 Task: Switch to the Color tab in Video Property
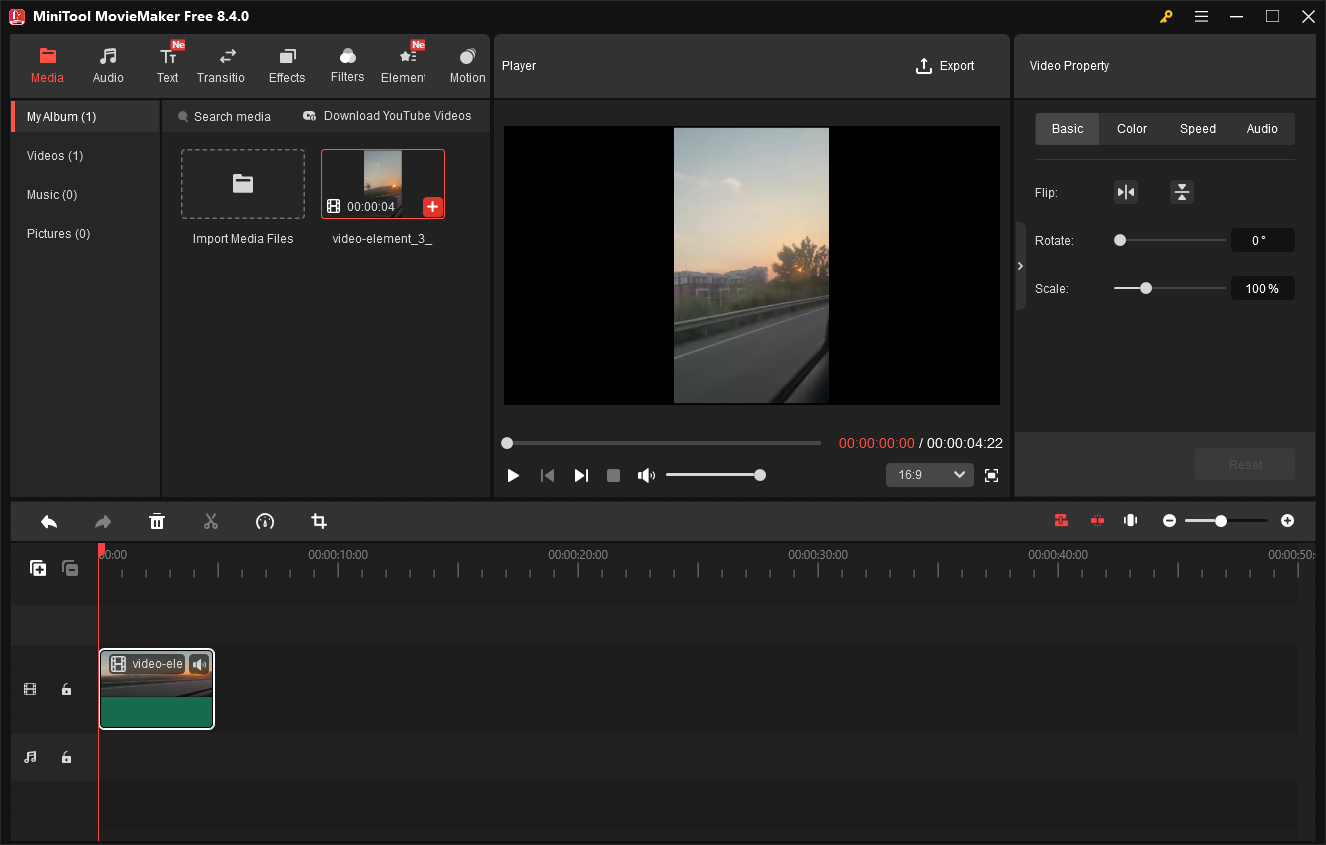click(1131, 128)
